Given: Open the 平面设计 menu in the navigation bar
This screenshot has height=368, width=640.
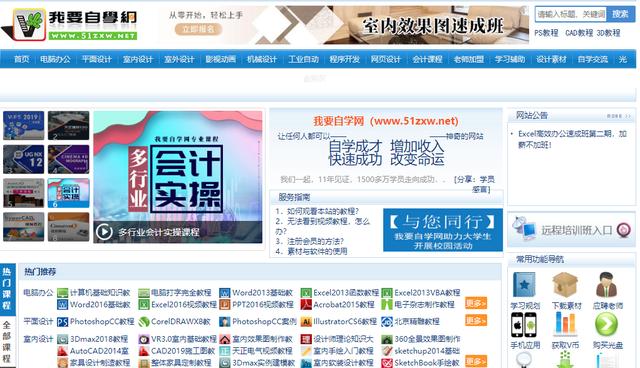Looking at the screenshot, I should point(97,59).
